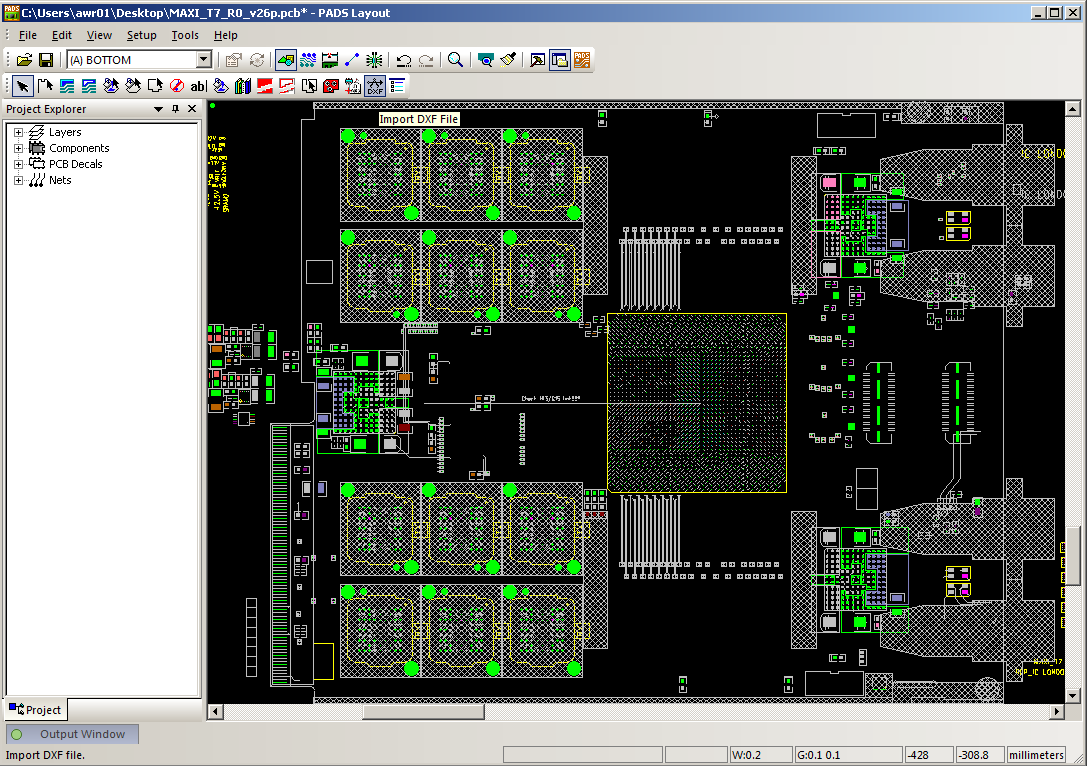Image resolution: width=1087 pixels, height=766 pixels.
Task: Open the (A) BOTTOM layer dropdown
Action: (203, 60)
